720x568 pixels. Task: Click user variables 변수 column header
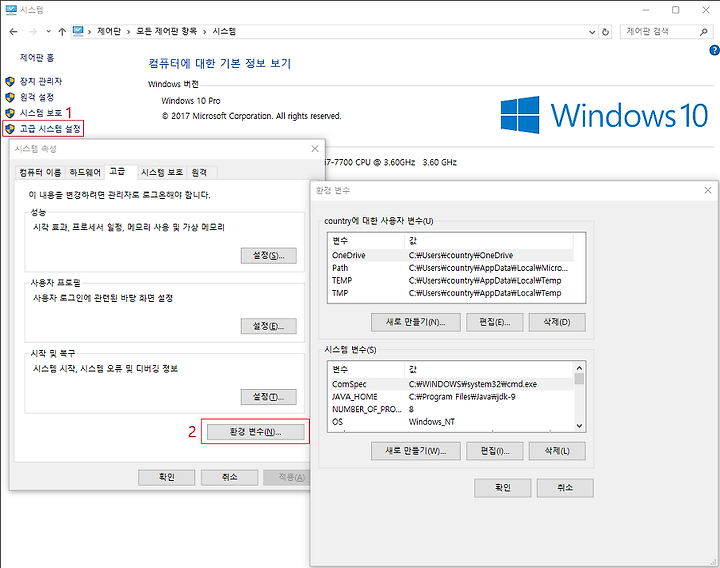coord(367,241)
